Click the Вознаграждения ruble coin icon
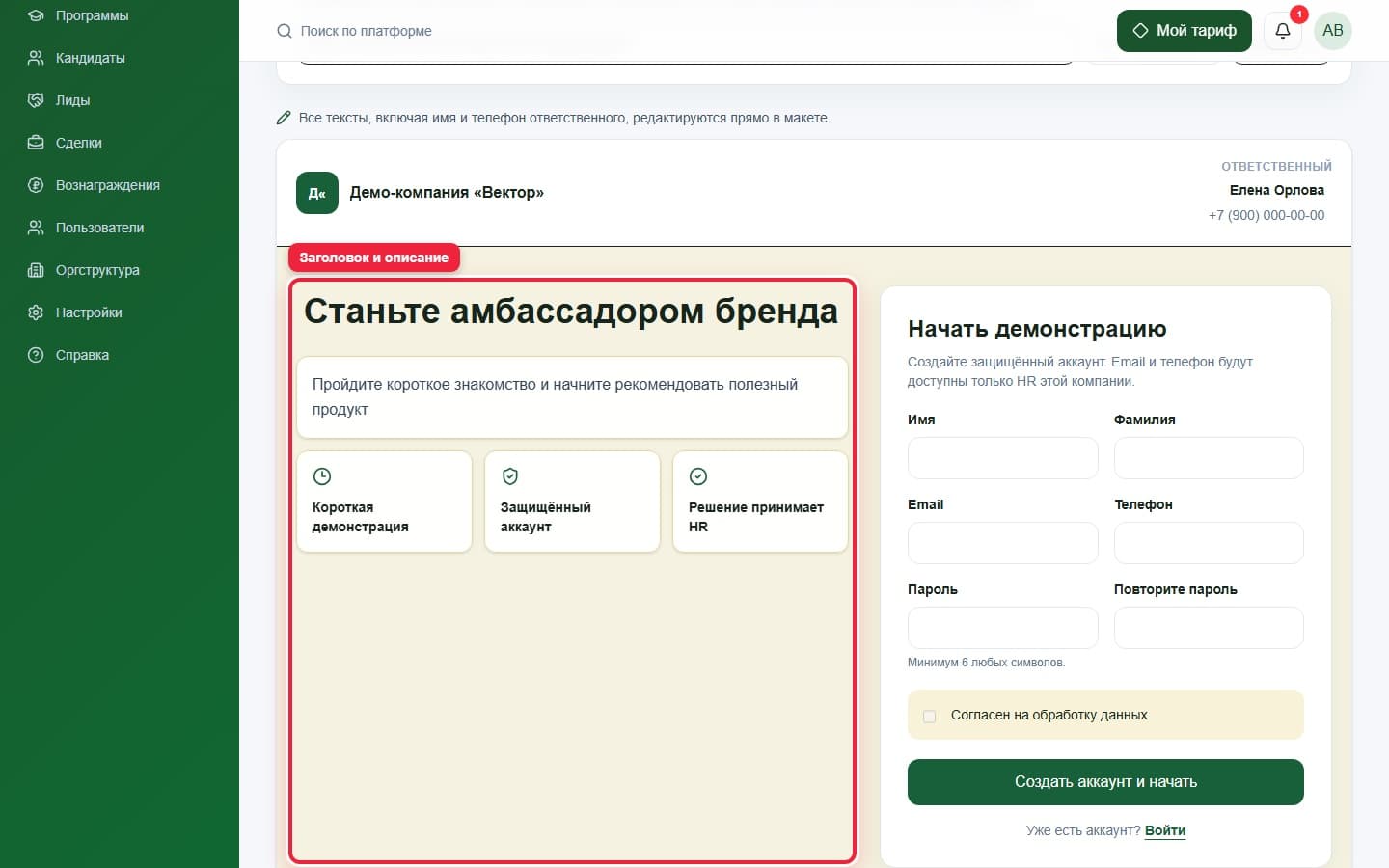1389x868 pixels. [x=36, y=185]
